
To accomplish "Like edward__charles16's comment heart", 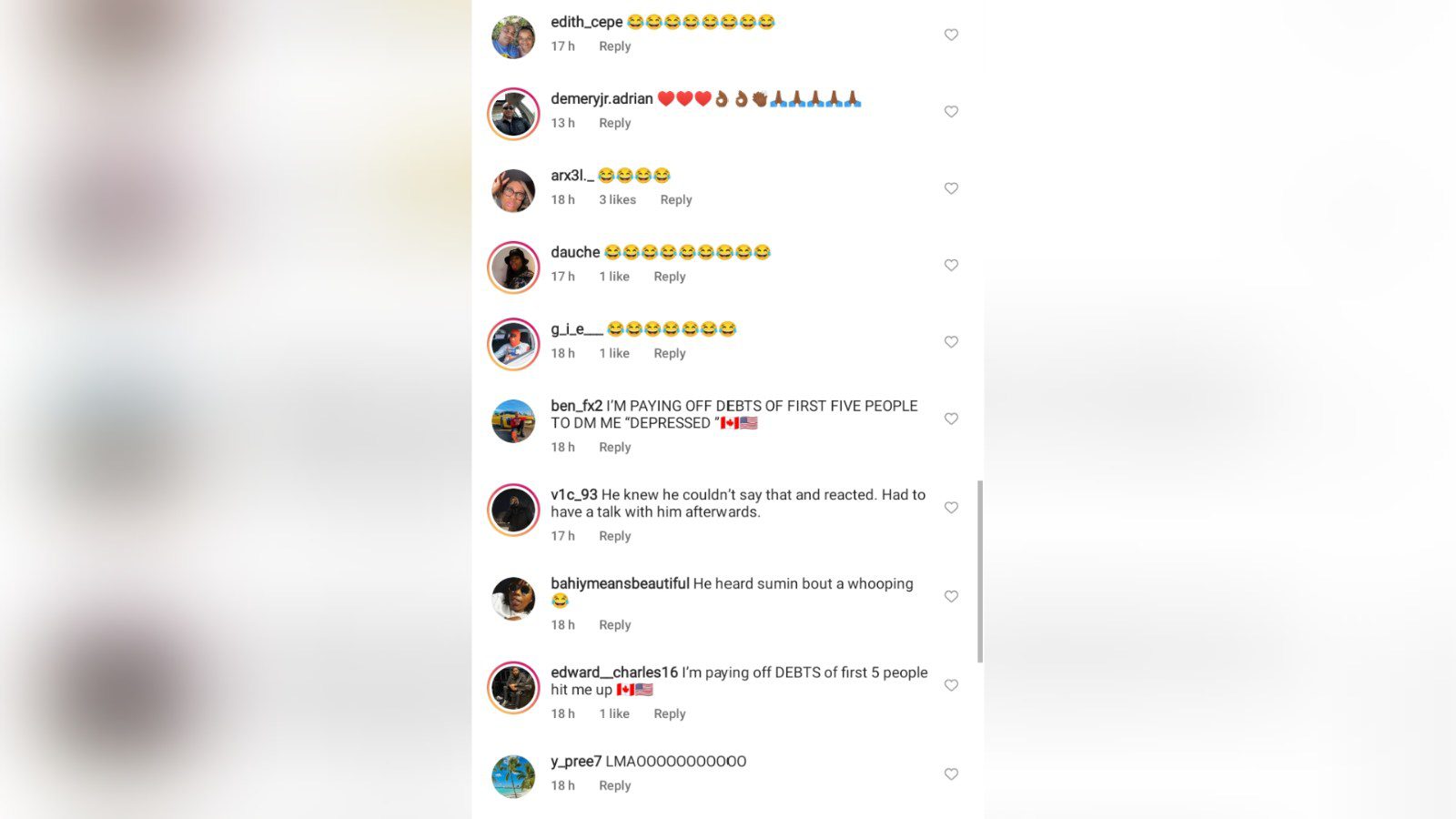I will pyautogui.click(x=951, y=685).
